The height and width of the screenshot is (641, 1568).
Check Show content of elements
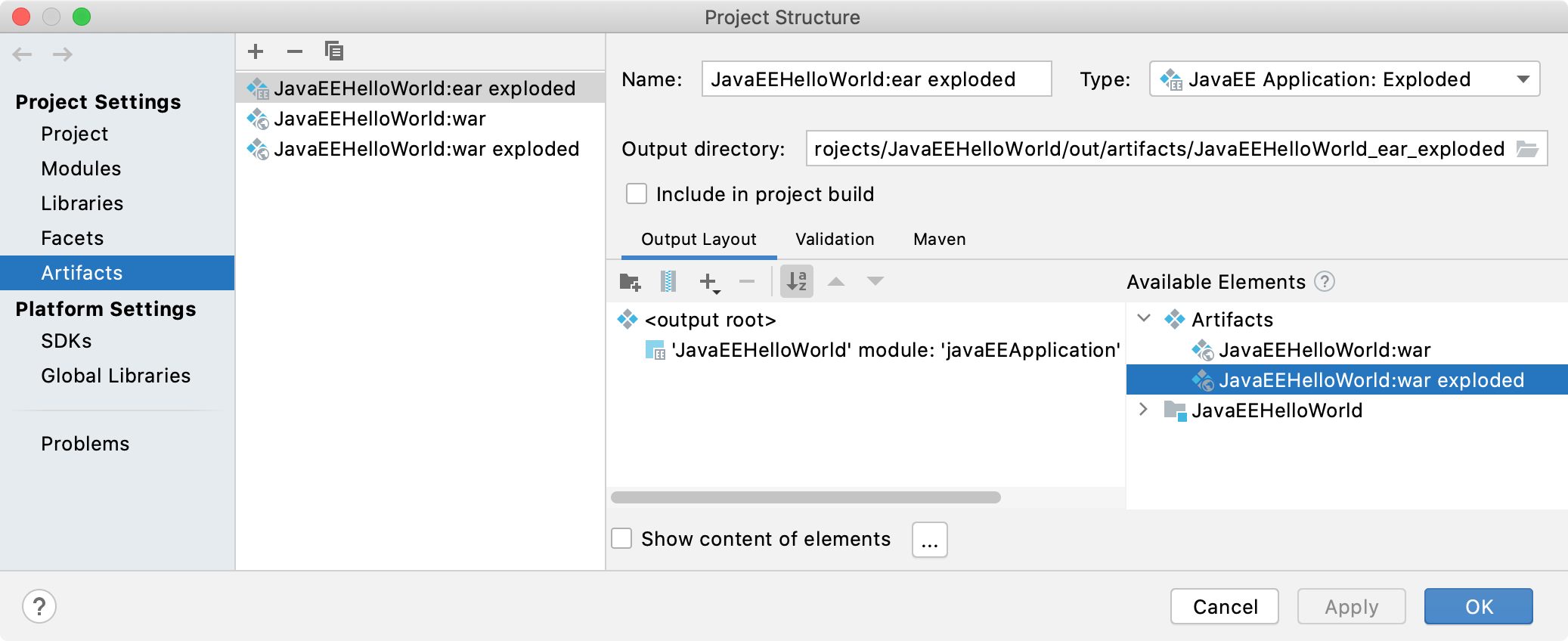(621, 539)
